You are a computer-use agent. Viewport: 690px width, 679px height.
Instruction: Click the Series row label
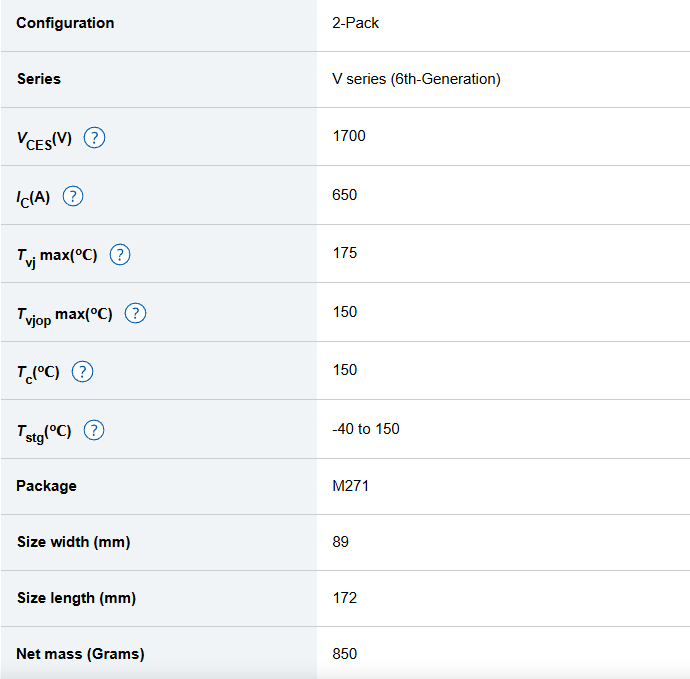click(x=39, y=79)
